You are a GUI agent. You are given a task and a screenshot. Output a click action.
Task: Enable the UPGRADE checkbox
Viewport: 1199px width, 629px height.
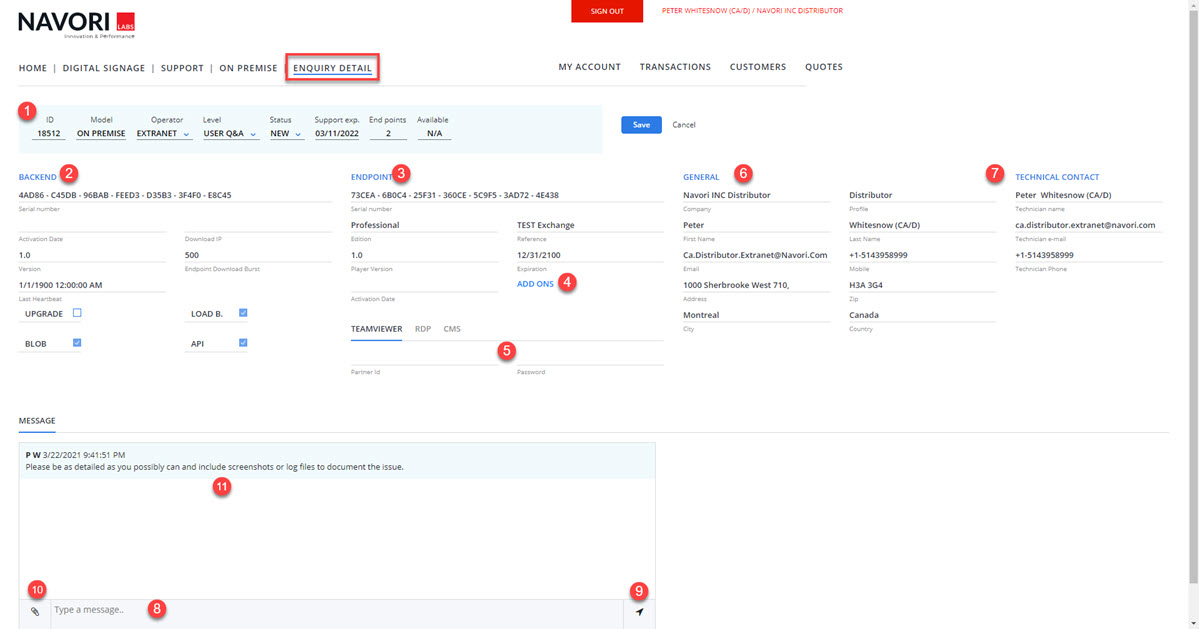77,313
